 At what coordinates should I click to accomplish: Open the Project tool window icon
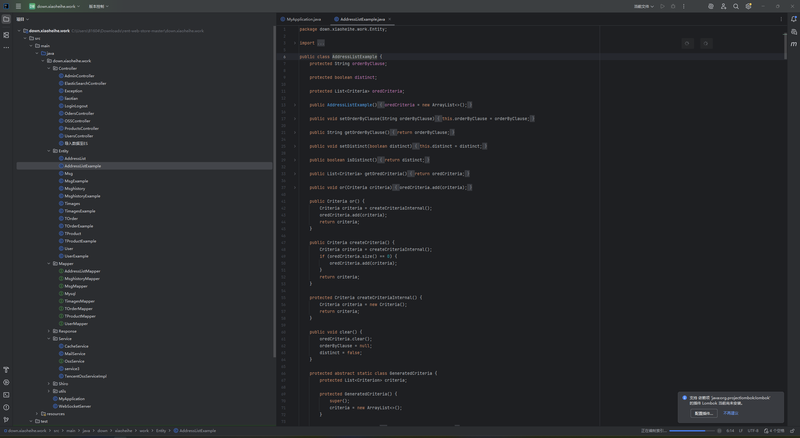pos(6,19)
